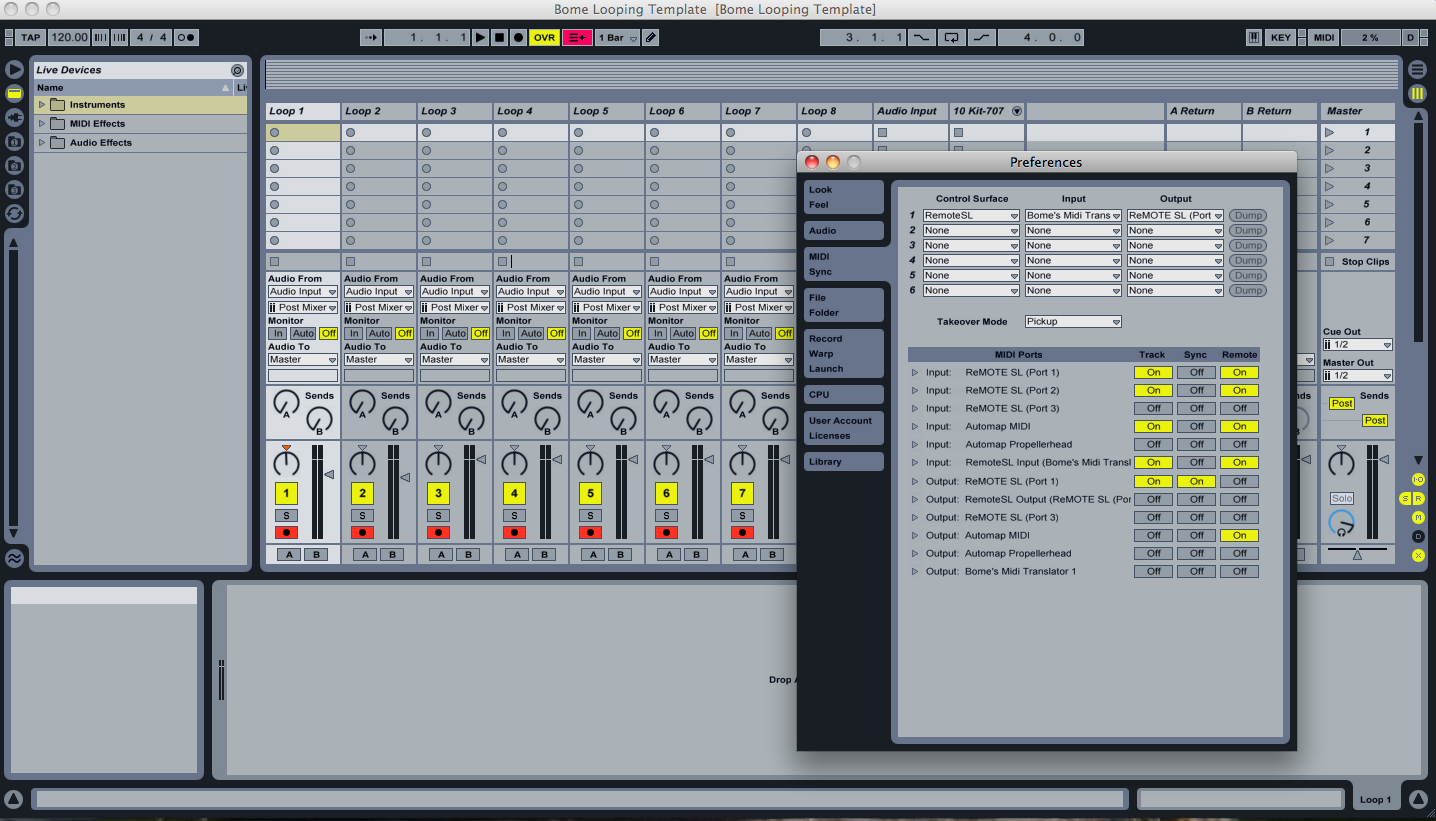Toggle the Sends section S button
1436x821 pixels.
tap(1405, 498)
